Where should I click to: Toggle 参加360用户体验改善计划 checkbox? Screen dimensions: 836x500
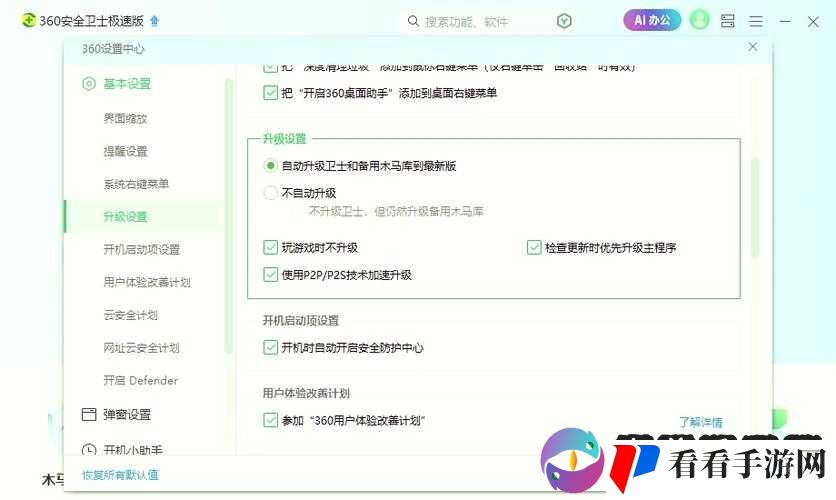(270, 420)
